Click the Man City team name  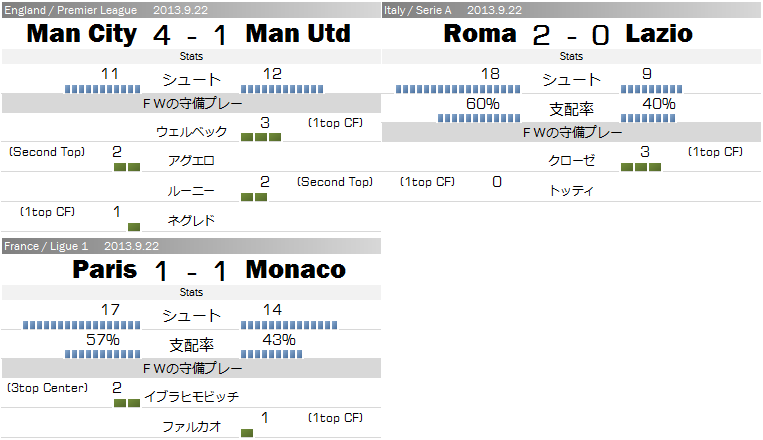tap(82, 34)
